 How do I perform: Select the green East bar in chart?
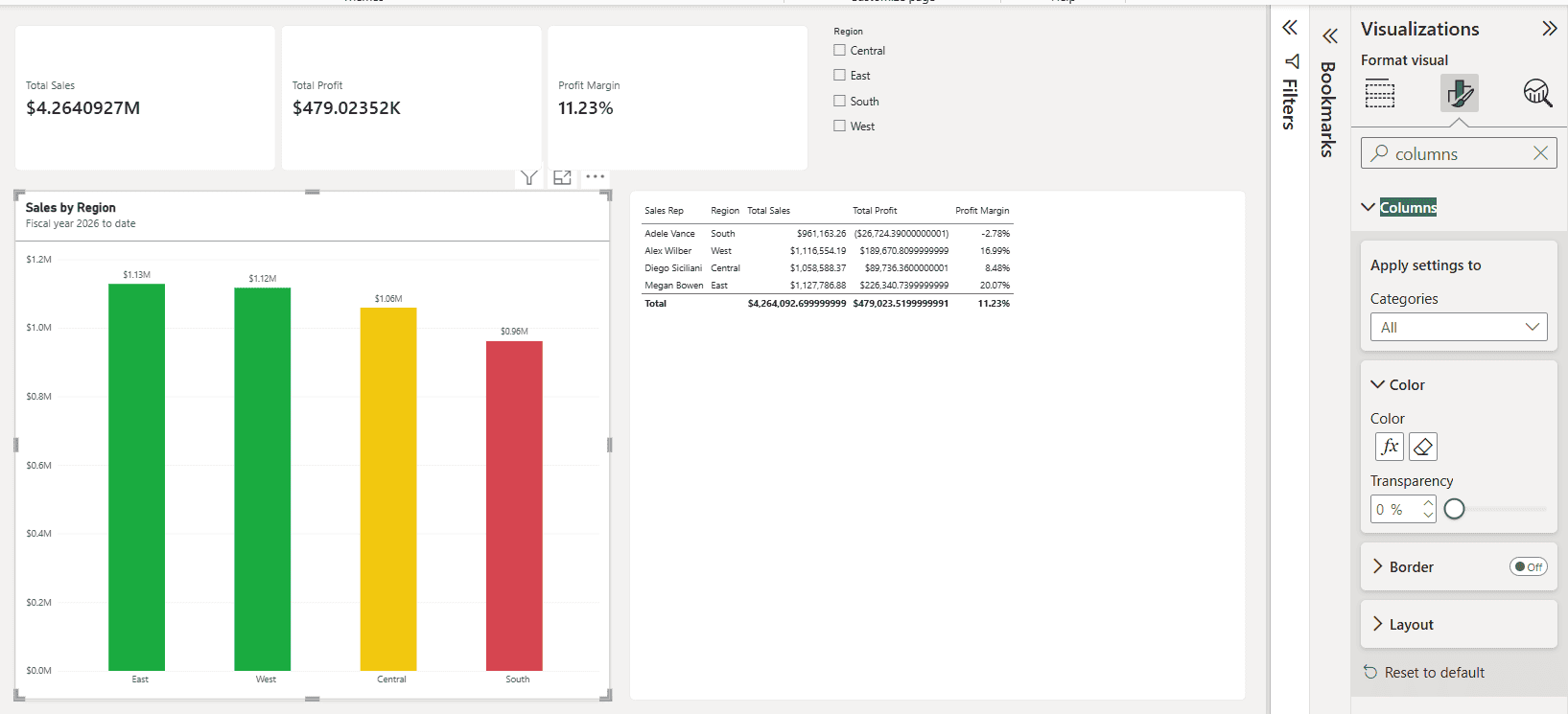(x=136, y=477)
